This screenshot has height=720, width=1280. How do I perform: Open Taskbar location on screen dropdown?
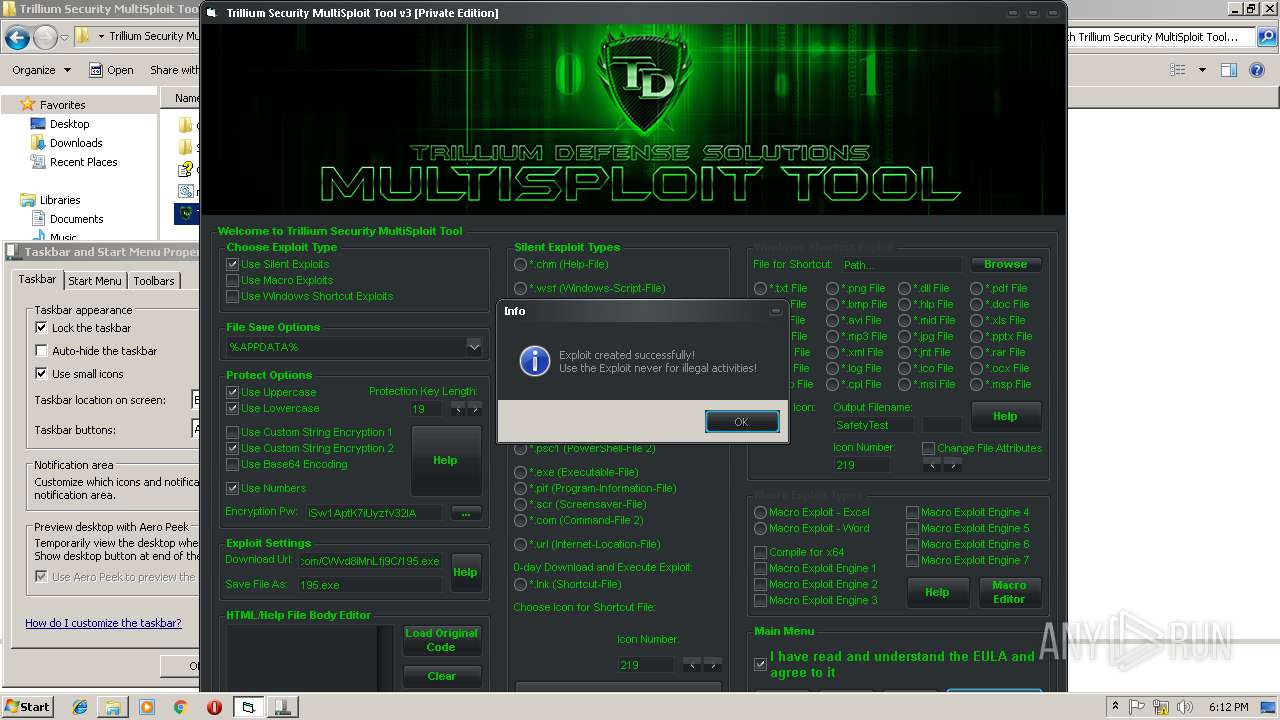pyautogui.click(x=197, y=400)
